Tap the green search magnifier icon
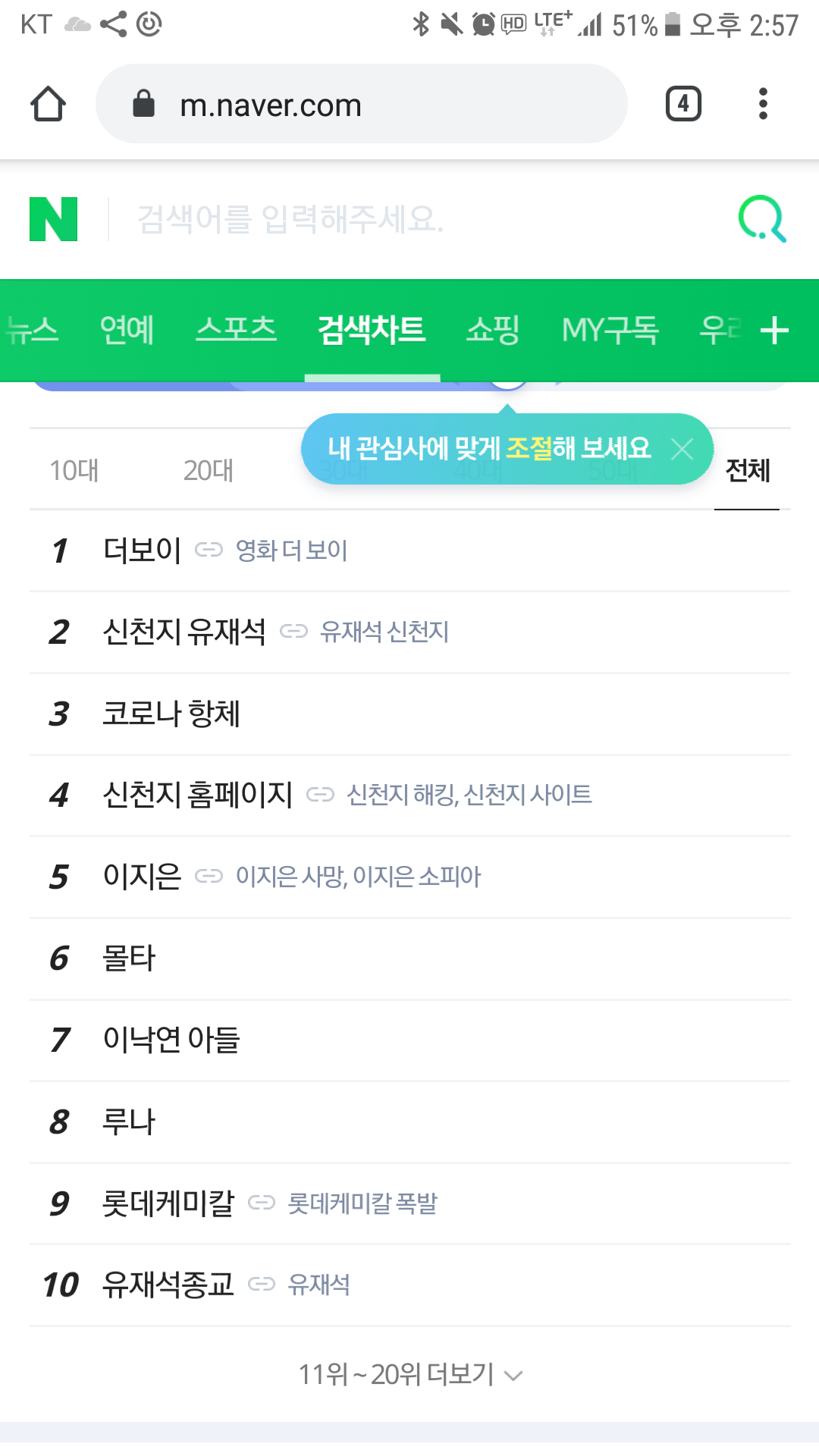This screenshot has height=1456, width=819. [x=762, y=219]
